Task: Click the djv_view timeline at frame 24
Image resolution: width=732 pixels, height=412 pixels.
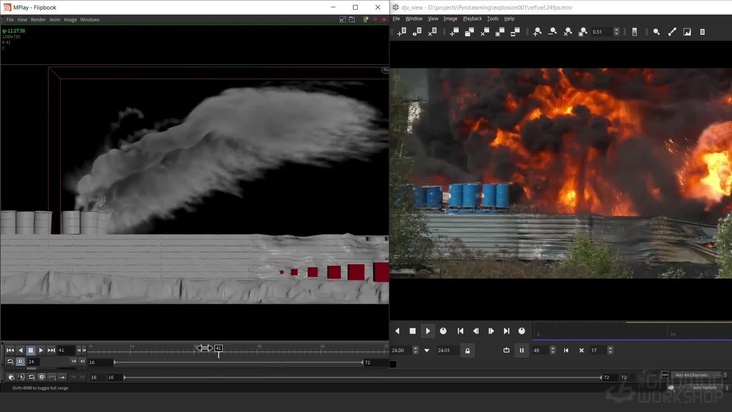Action: point(673,334)
